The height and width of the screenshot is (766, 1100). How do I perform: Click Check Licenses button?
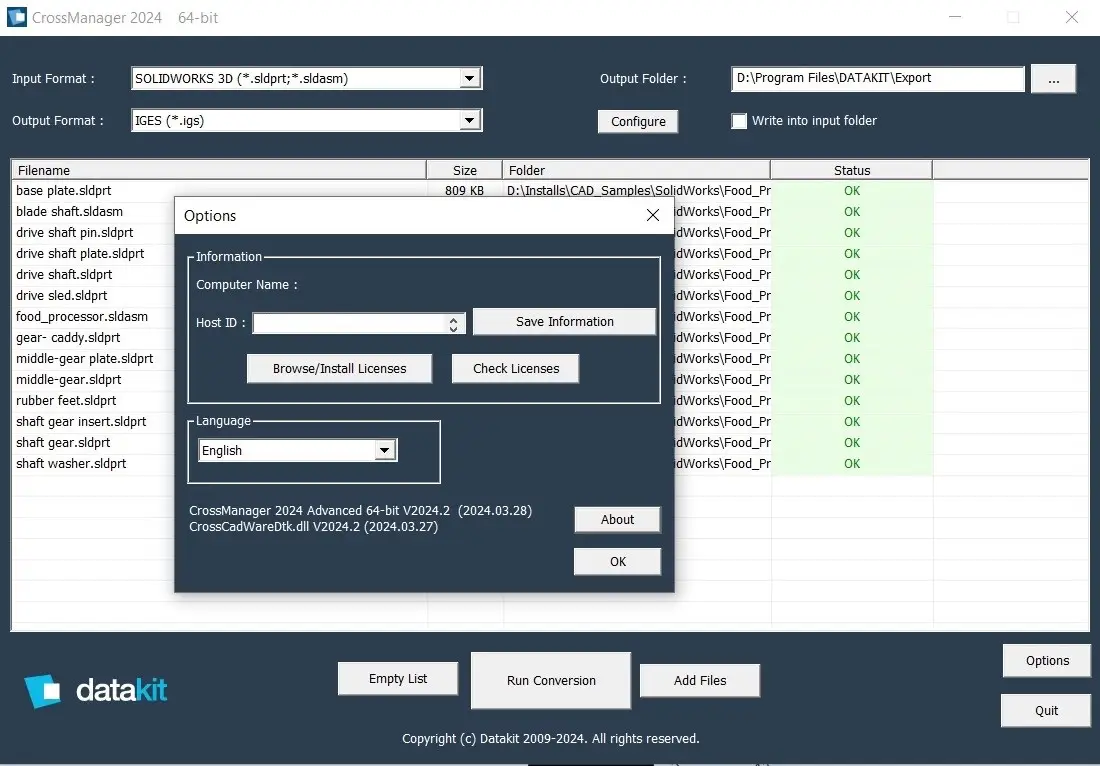[x=516, y=368]
